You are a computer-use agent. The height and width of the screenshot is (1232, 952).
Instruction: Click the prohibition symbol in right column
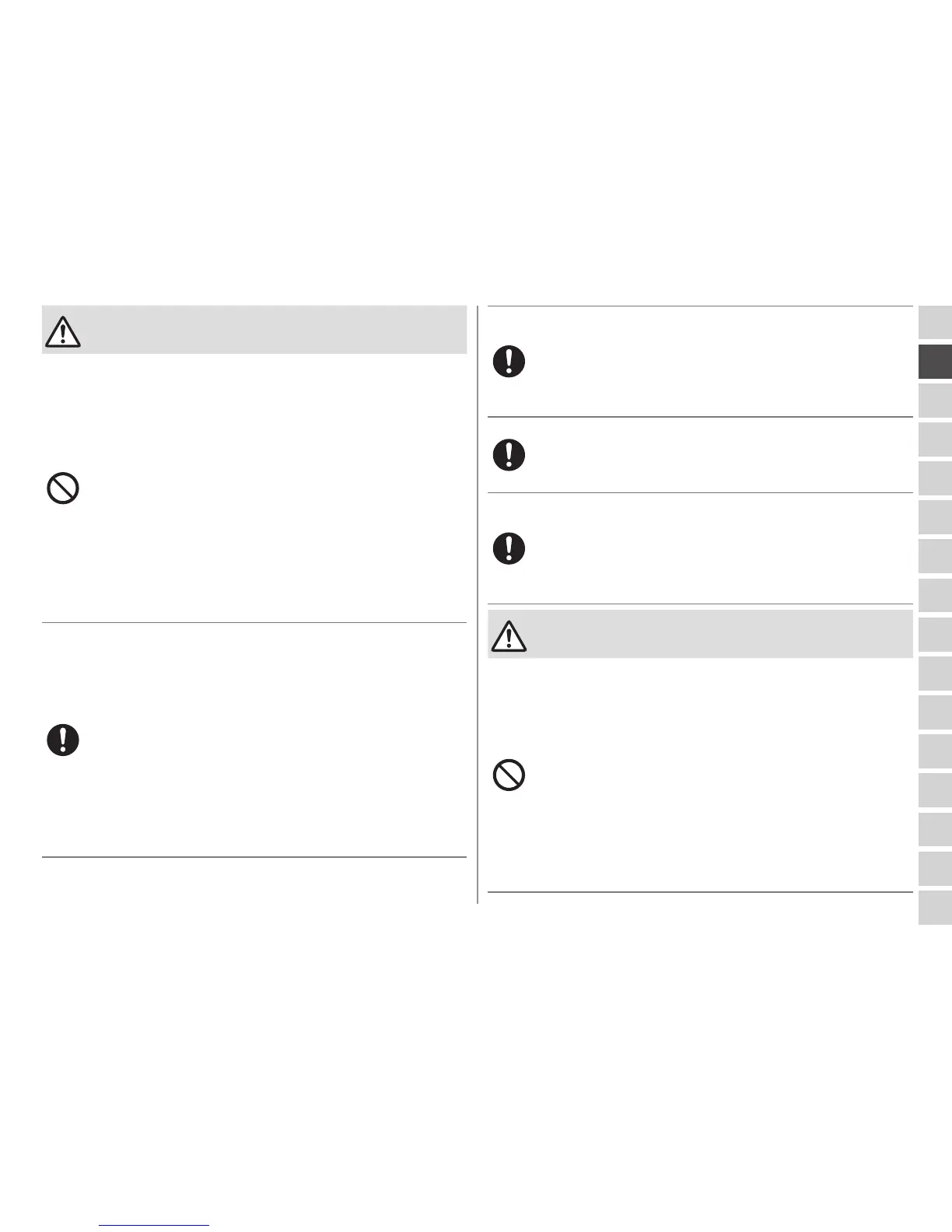coord(509,775)
